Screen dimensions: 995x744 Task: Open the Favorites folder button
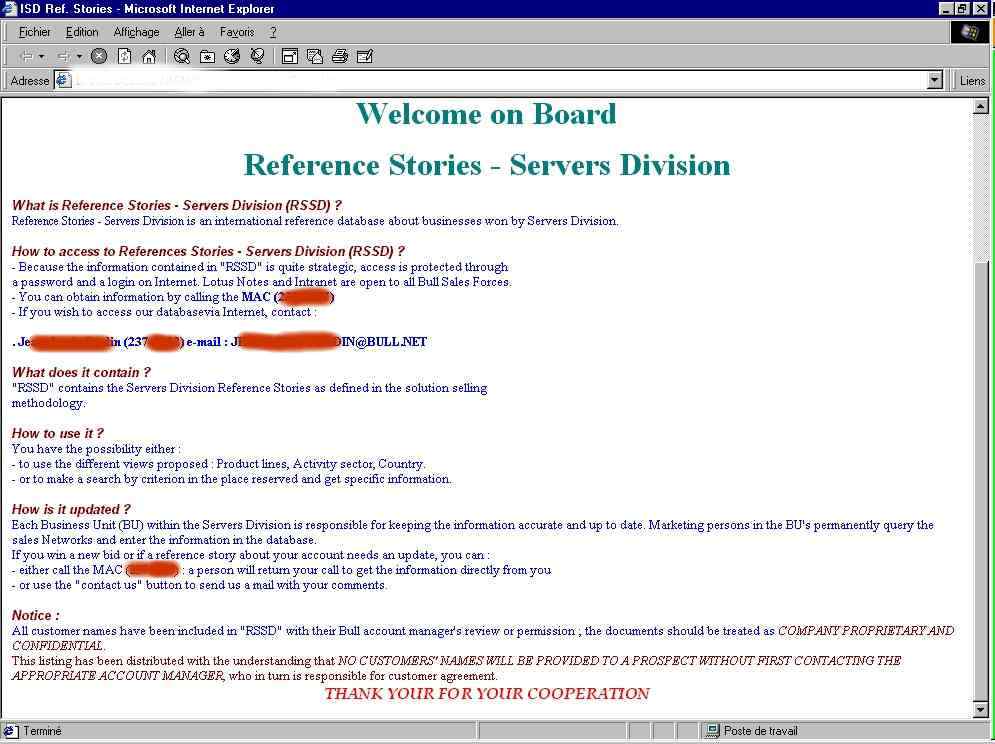pos(208,56)
